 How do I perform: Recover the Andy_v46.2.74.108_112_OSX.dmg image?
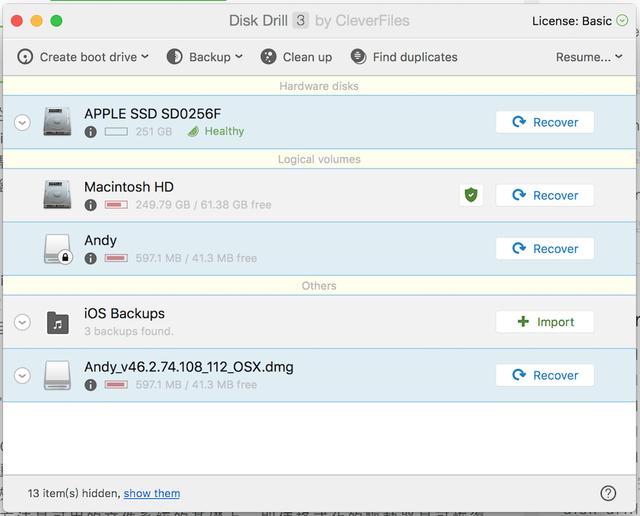pyautogui.click(x=544, y=375)
